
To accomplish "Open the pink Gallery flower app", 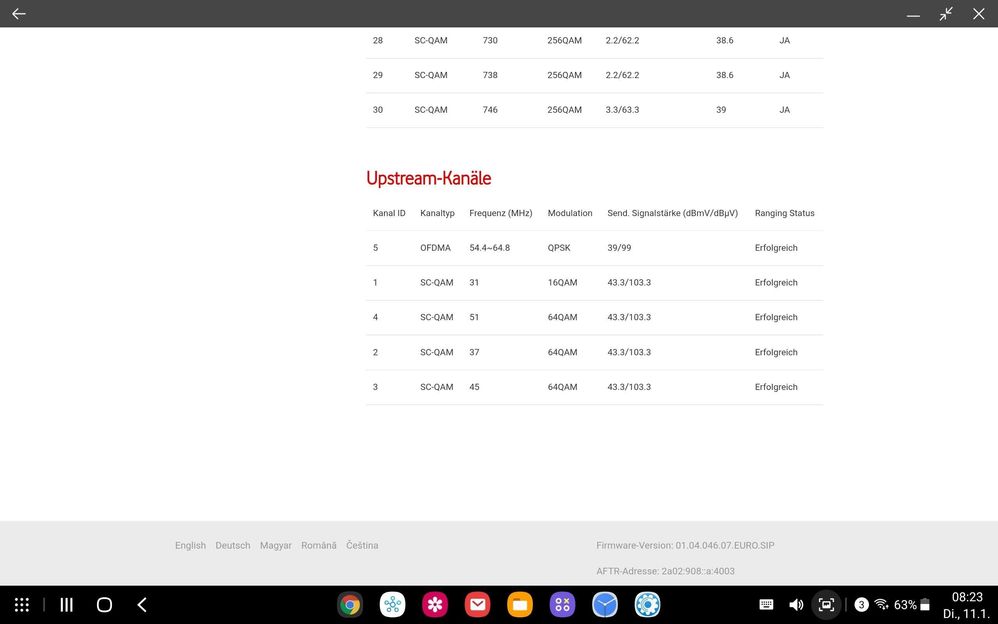I will pyautogui.click(x=434, y=604).
